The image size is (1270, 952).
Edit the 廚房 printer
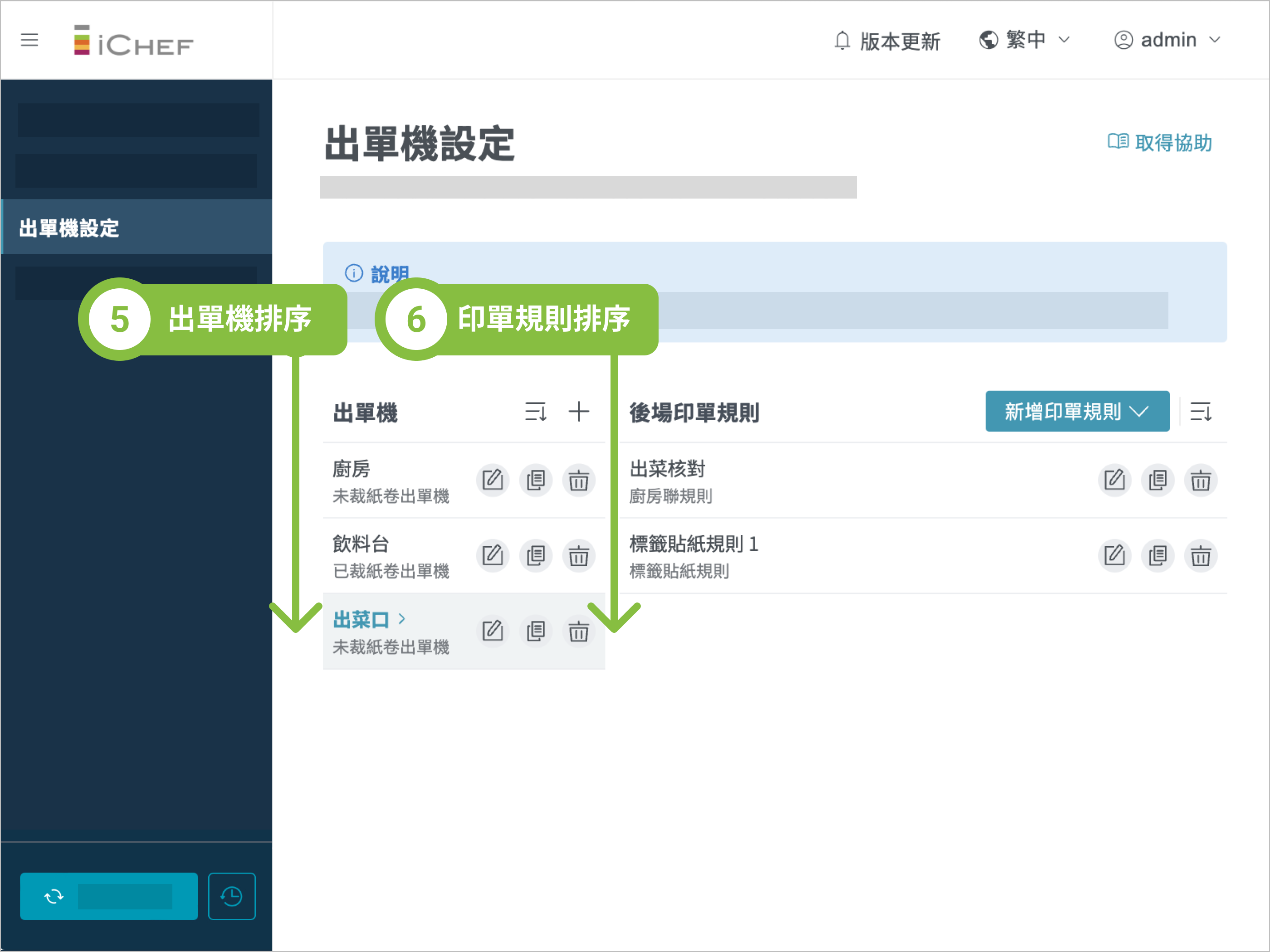point(493,480)
